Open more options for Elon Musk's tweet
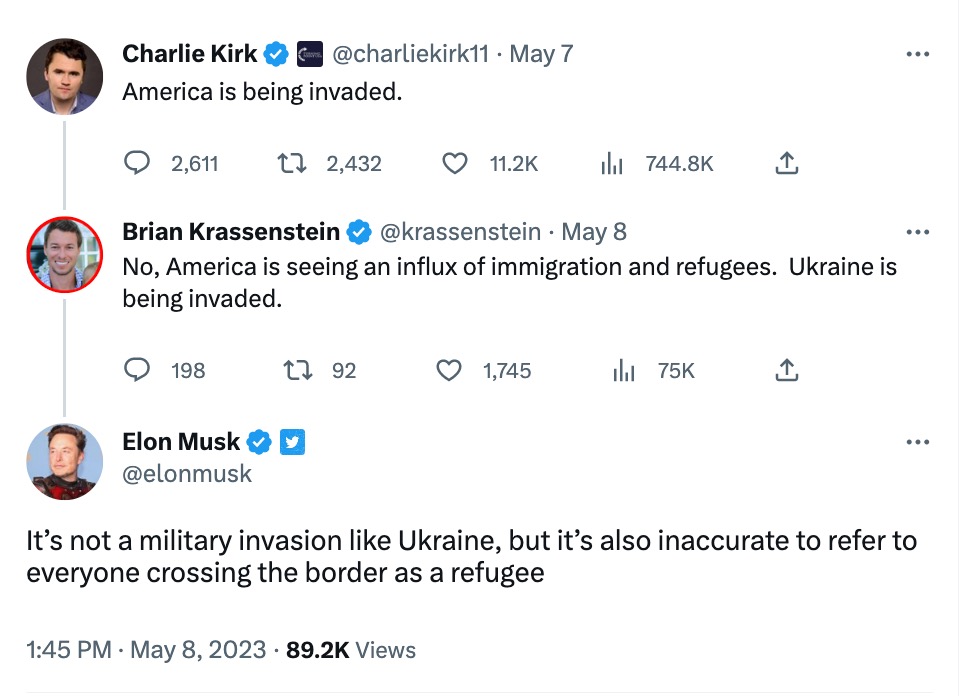The image size is (966, 696). coord(917,442)
